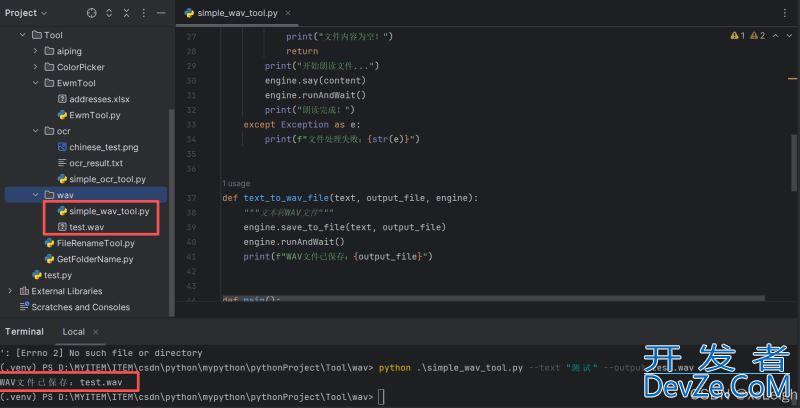Expand External Libraries node

tap(11, 291)
